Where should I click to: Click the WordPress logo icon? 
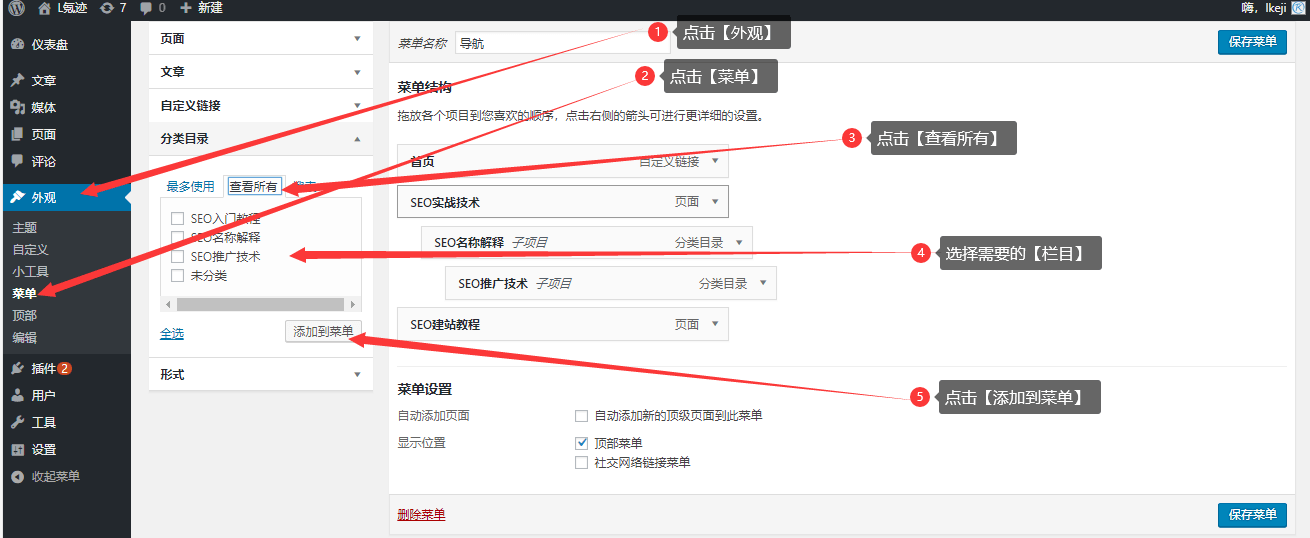pyautogui.click(x=16, y=8)
